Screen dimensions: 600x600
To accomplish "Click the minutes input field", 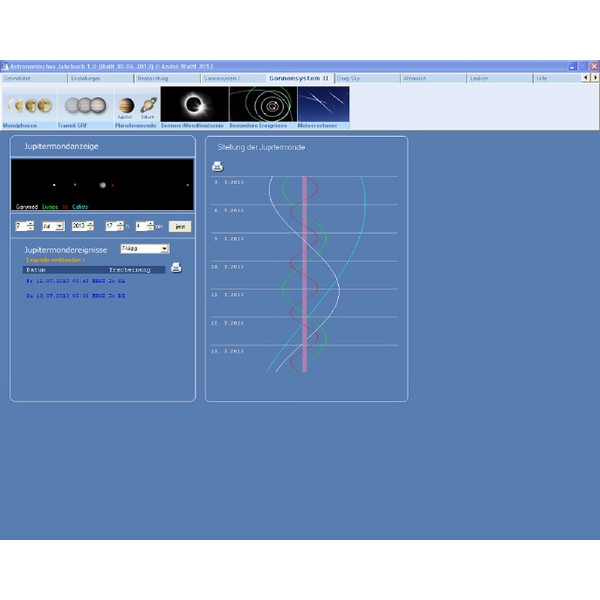I will [x=141, y=227].
